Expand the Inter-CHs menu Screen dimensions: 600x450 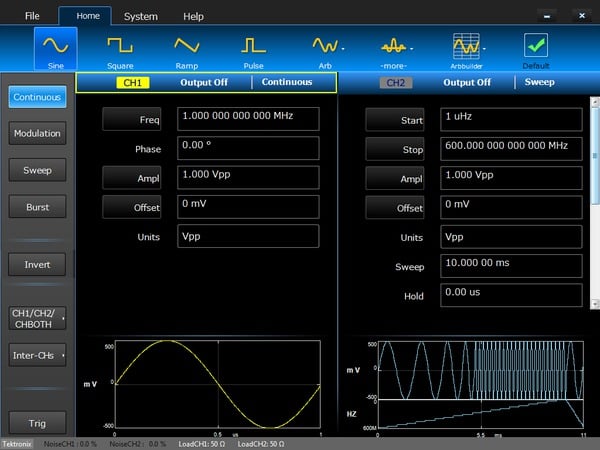coord(37,354)
